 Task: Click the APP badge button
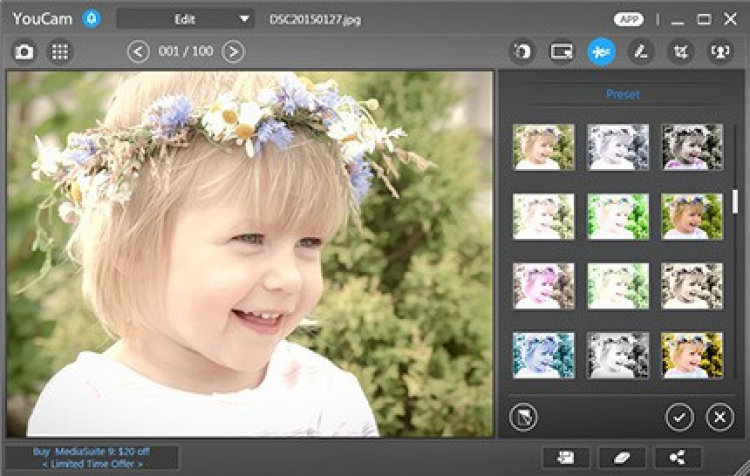629,19
